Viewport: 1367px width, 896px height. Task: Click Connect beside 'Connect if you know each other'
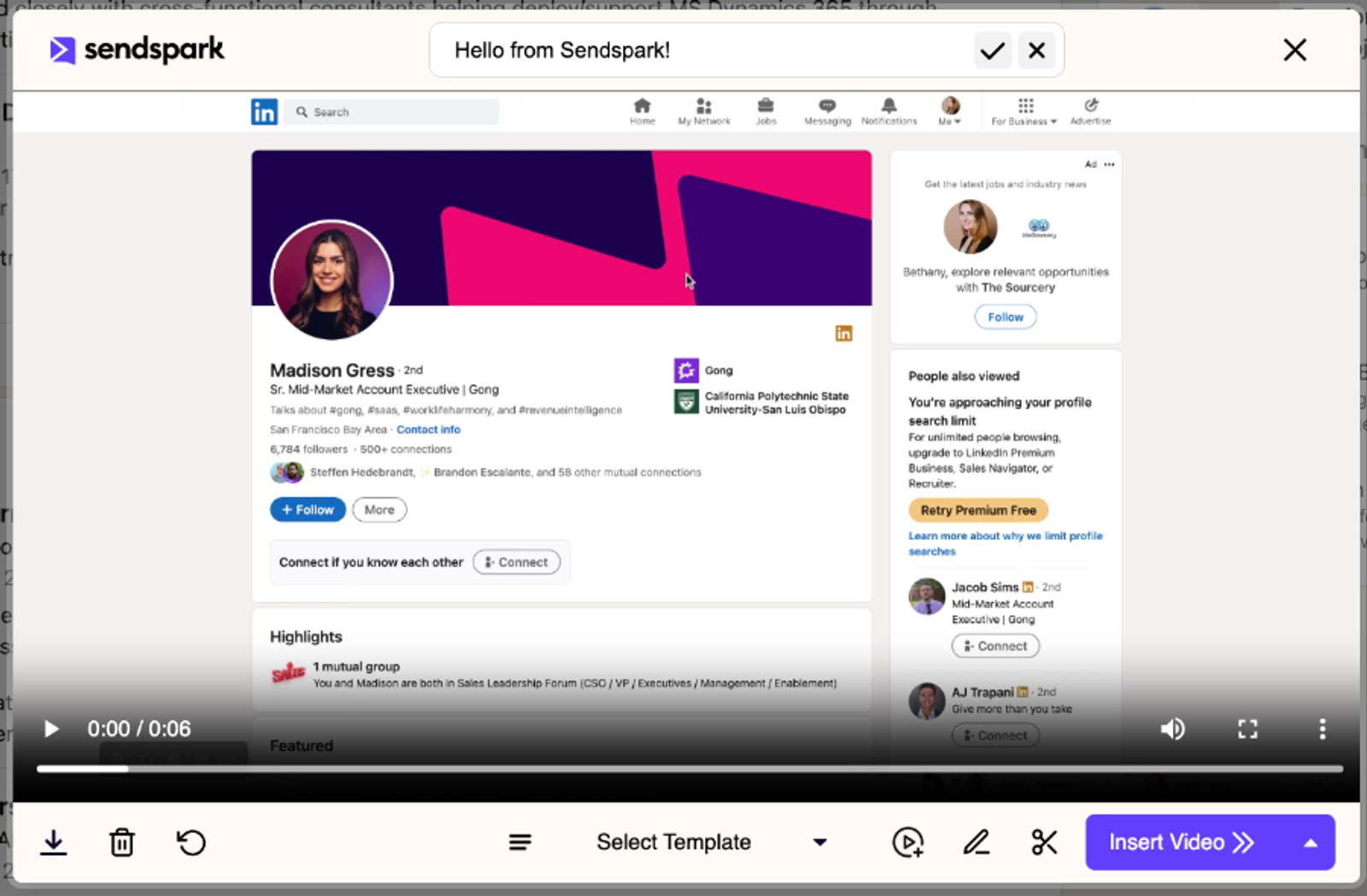pyautogui.click(x=517, y=562)
